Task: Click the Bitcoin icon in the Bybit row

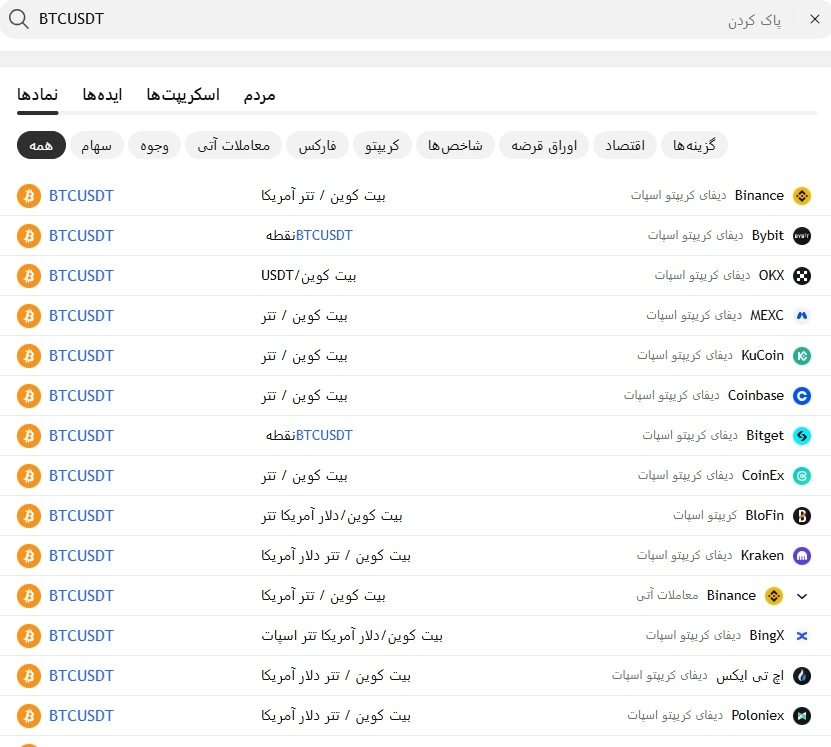Action: [x=29, y=236]
